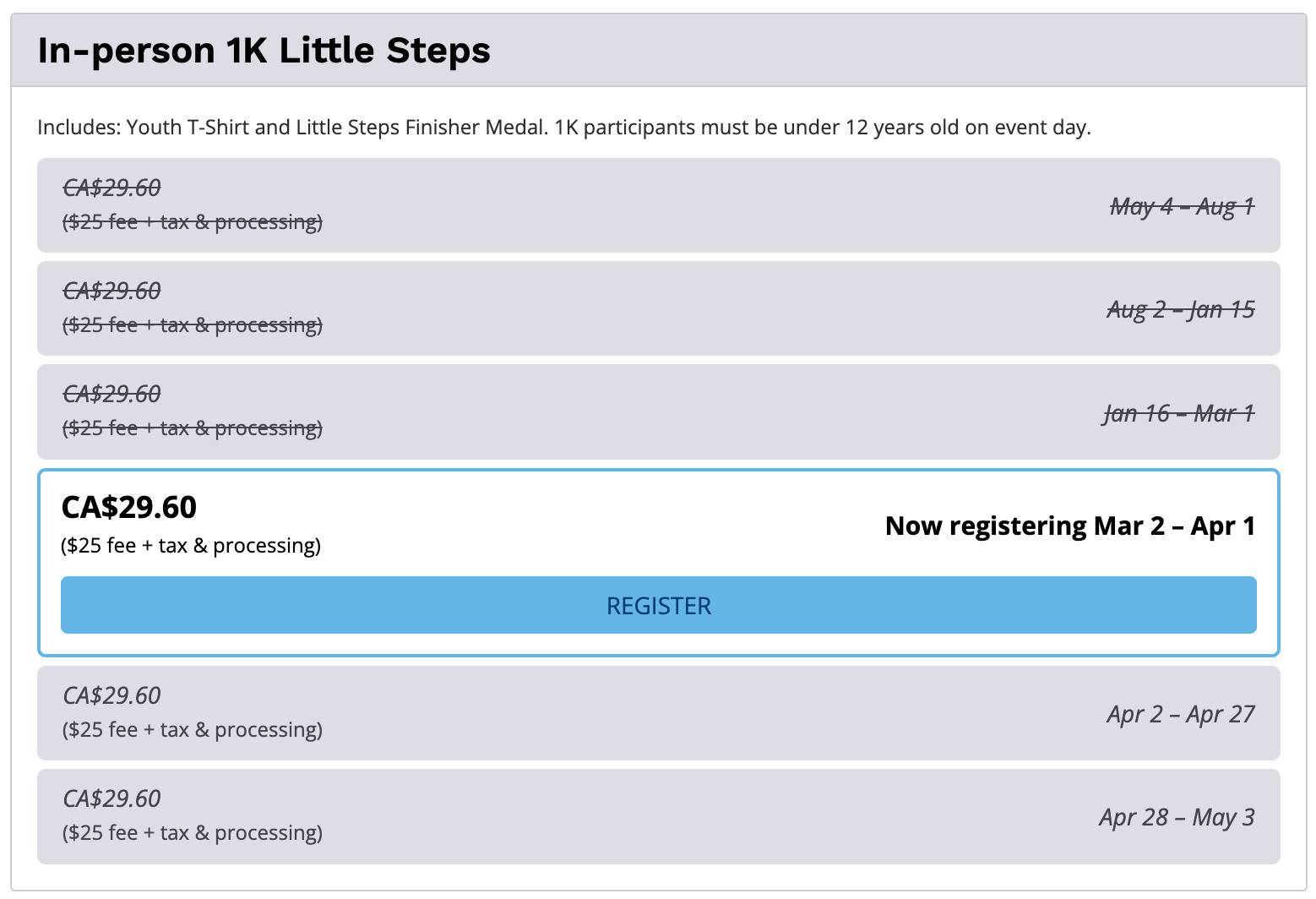Select the expired May 4 – Aug 1 date range
The height and width of the screenshot is (899, 1316).
click(1182, 206)
